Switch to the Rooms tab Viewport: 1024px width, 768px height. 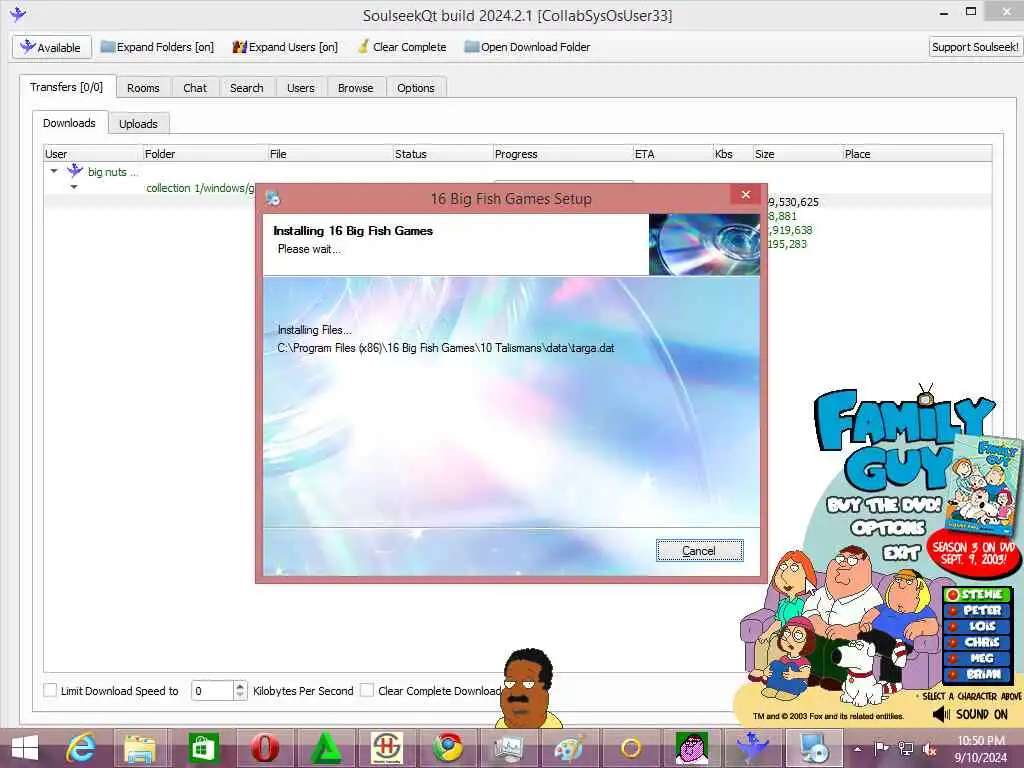tap(144, 88)
